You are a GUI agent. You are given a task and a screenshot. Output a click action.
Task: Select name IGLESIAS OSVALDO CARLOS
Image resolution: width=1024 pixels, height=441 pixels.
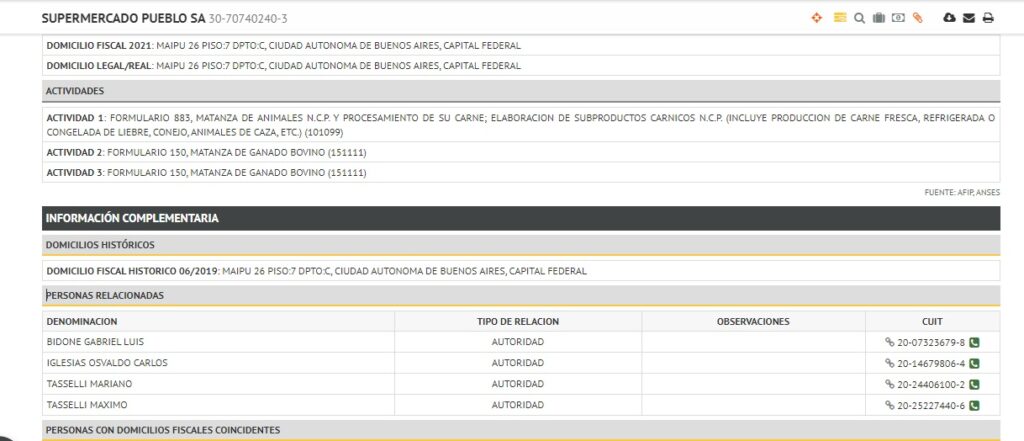tap(107, 363)
